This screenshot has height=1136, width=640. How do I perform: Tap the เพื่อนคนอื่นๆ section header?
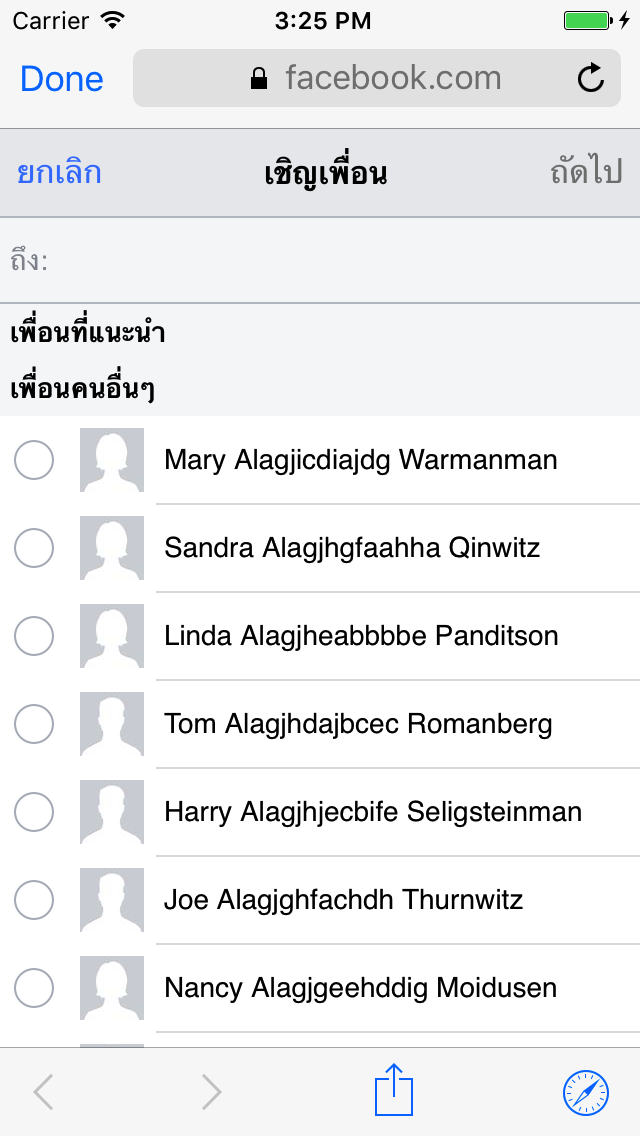[82, 390]
